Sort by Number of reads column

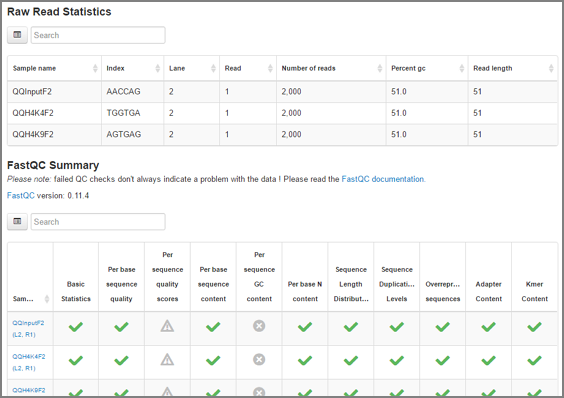click(x=331, y=68)
